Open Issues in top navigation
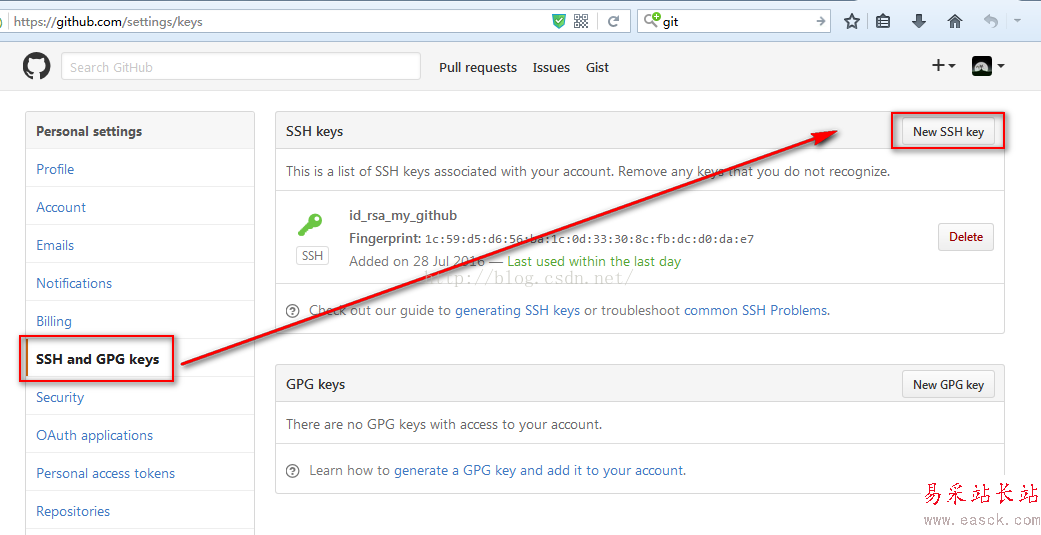This screenshot has width=1041, height=535. coord(551,67)
